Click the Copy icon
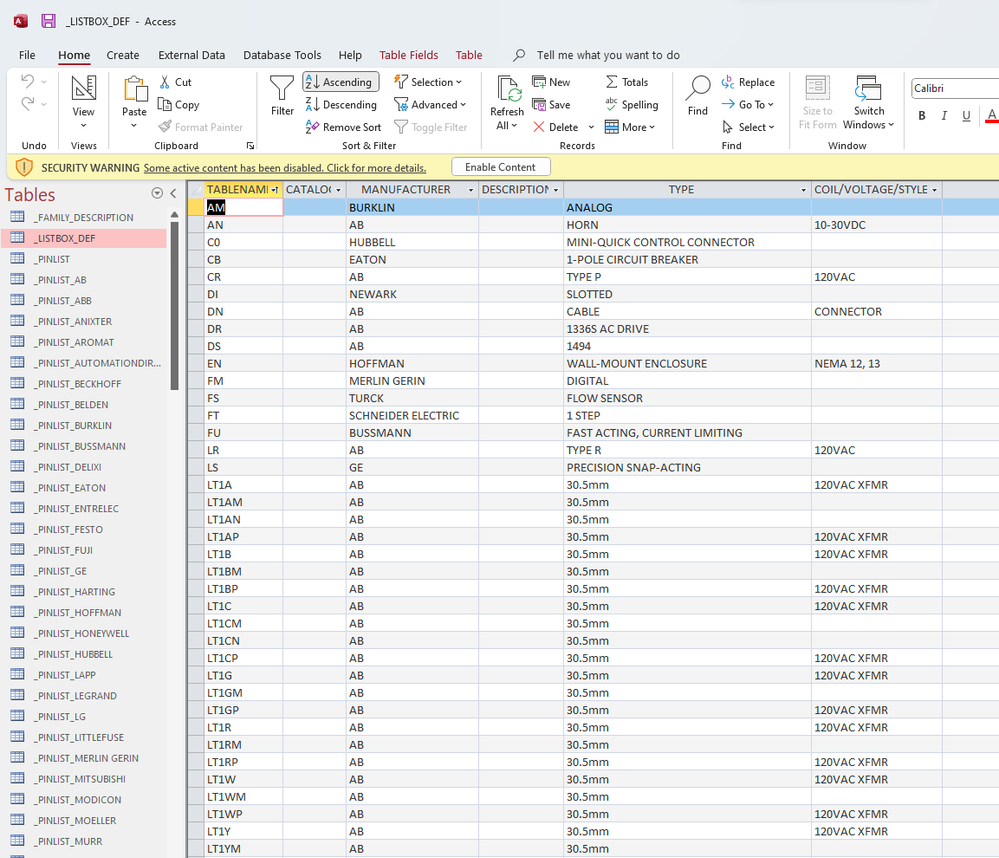 [x=165, y=104]
